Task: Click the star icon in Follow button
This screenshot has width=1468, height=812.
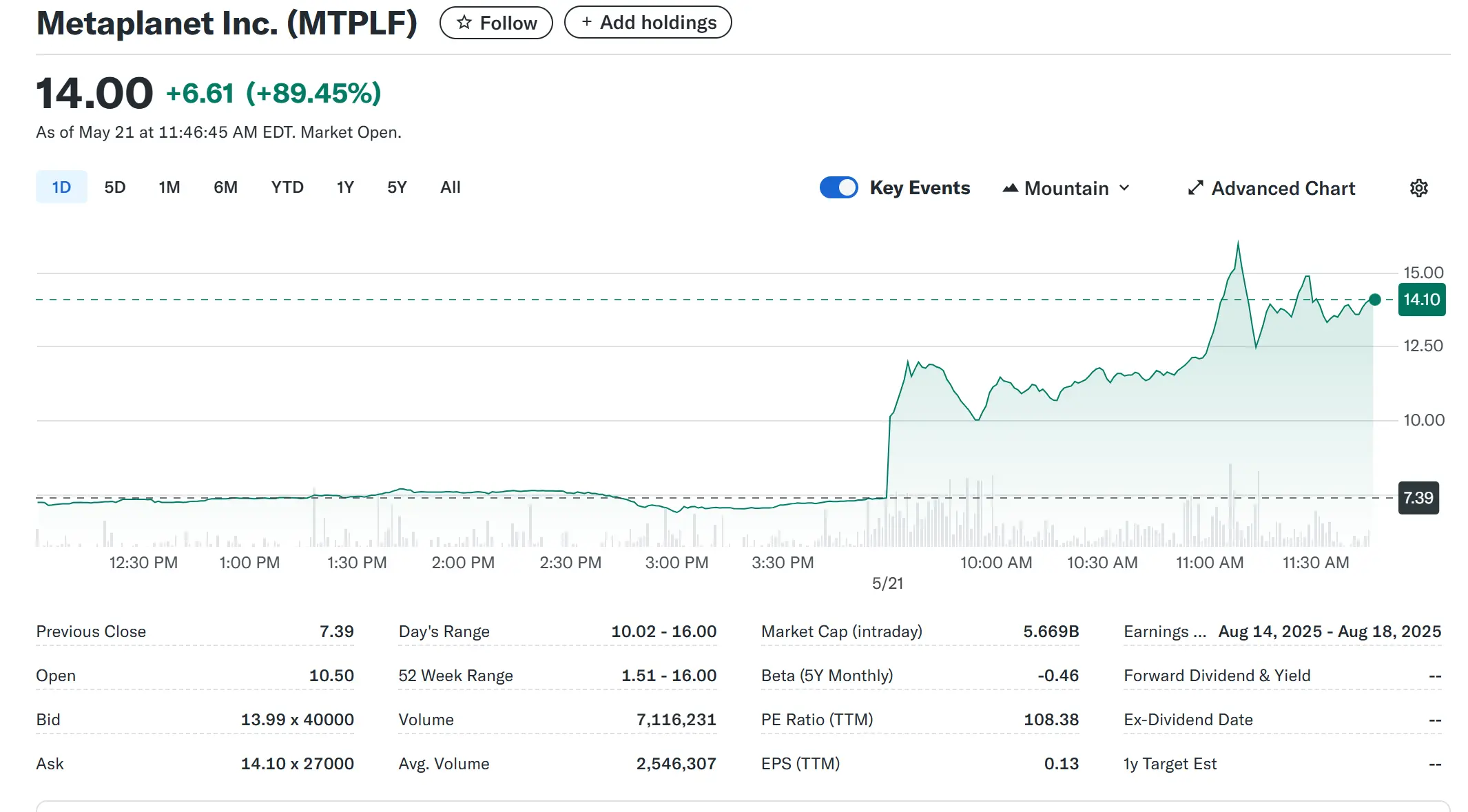Action: click(464, 23)
